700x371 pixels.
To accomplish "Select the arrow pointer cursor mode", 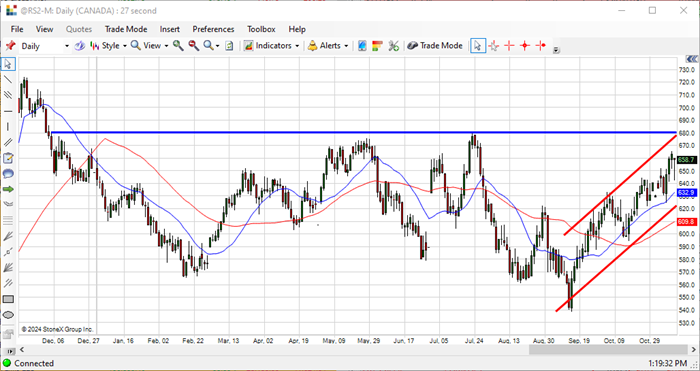I will [478, 46].
